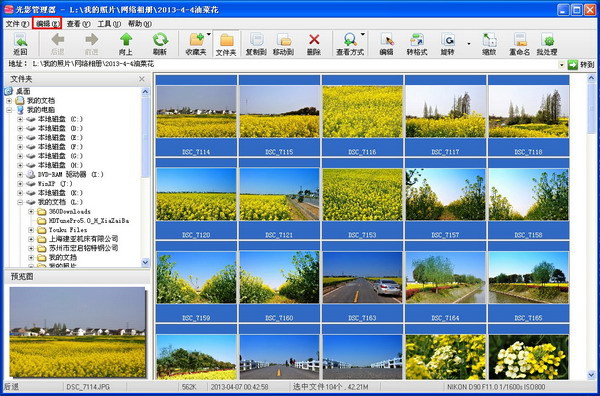This screenshot has height=396, width=600.
Task: Open the 查看方式 dropdown arrow
Action: (362, 35)
